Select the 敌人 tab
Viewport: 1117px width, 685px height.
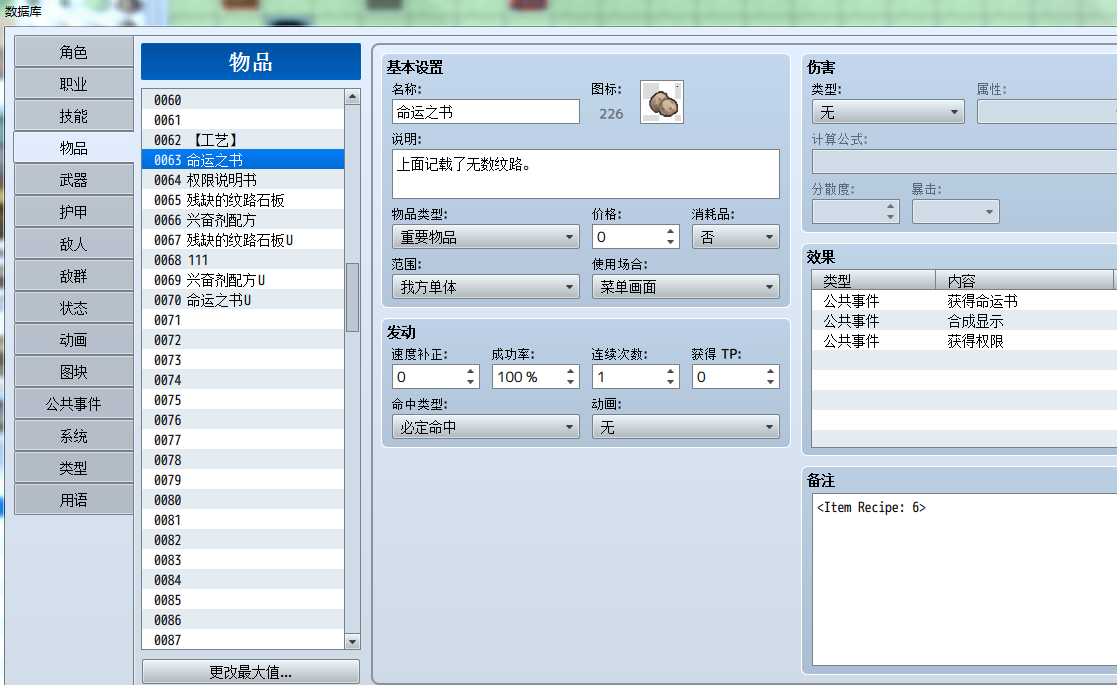(x=73, y=244)
